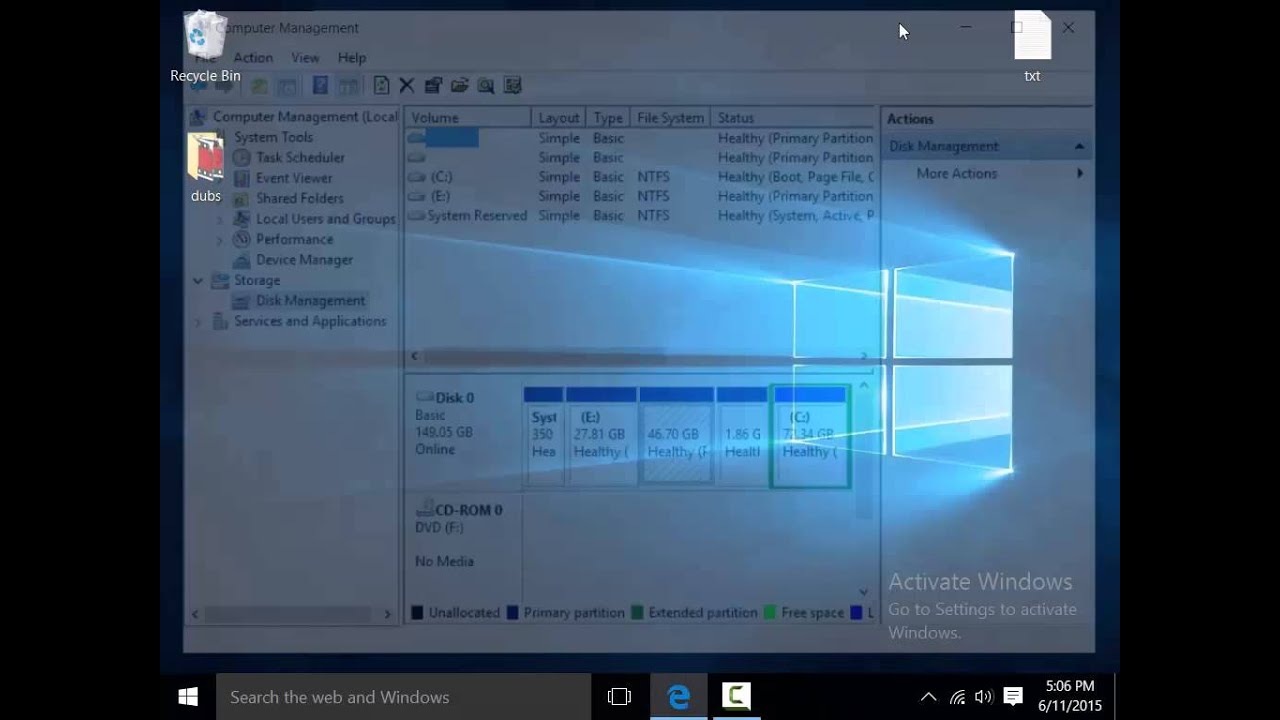Click Show/Hide Action Pane toolbar icon
The image size is (1280, 720).
click(348, 86)
